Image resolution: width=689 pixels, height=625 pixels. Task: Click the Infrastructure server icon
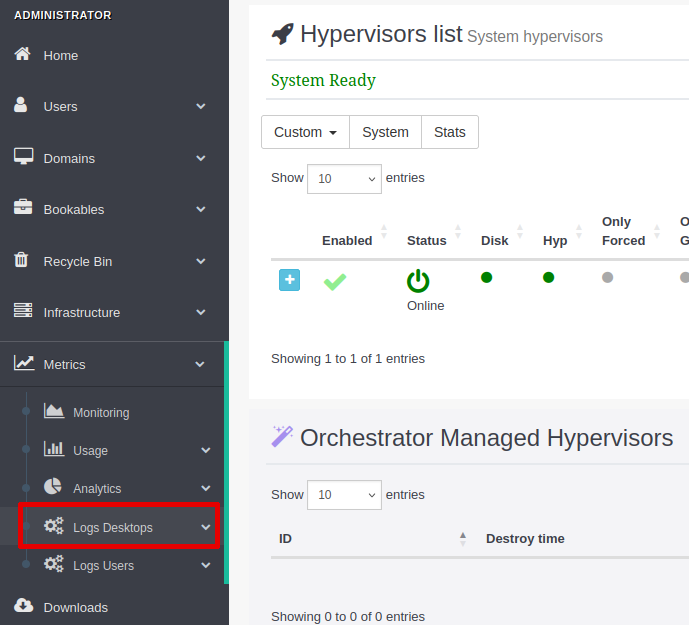point(23,312)
